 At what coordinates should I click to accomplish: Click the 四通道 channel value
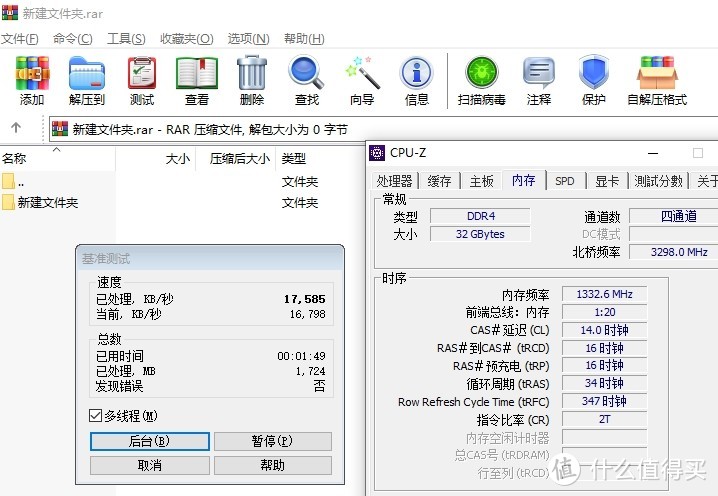coord(674,216)
